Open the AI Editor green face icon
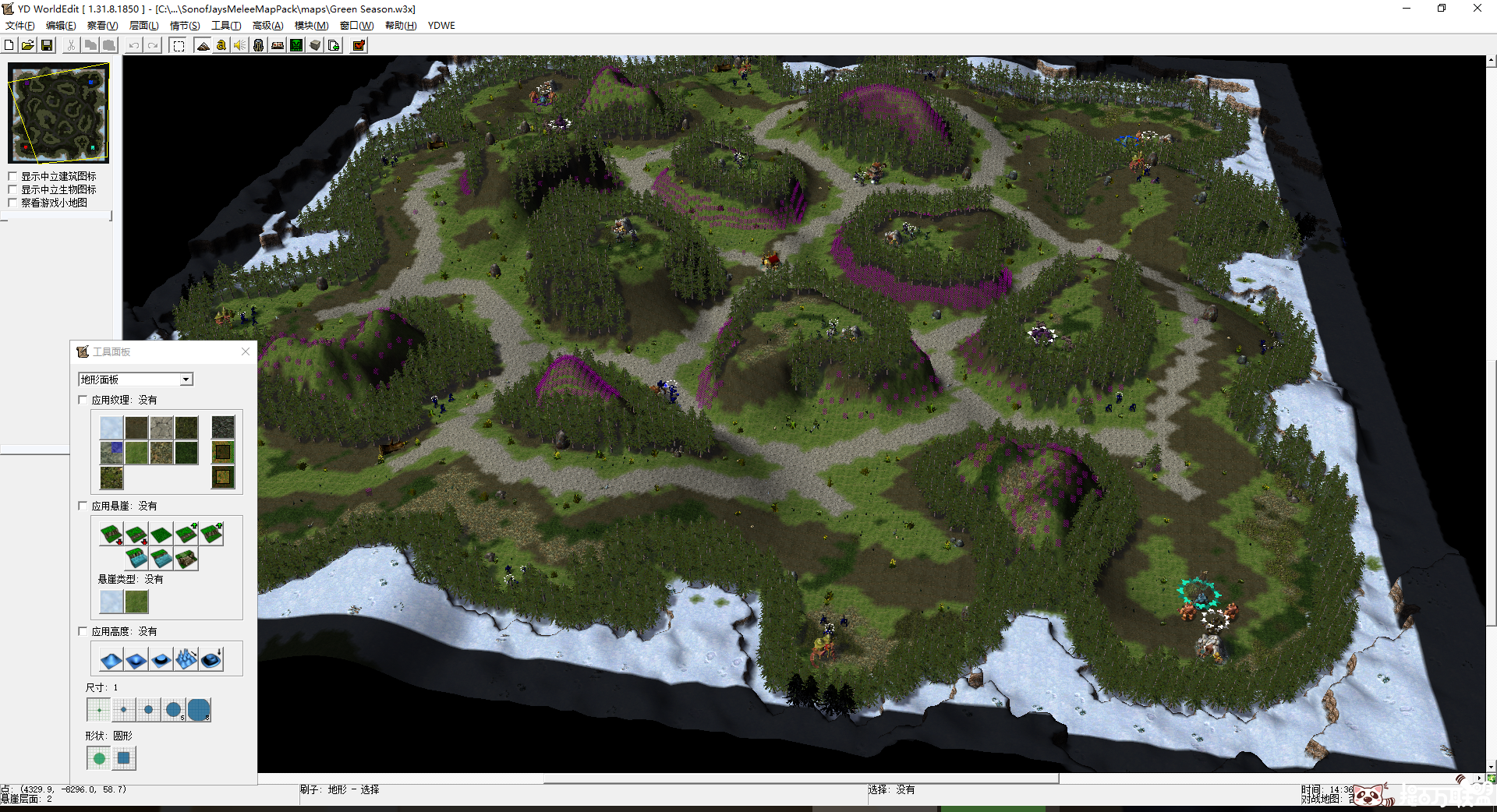The width and height of the screenshot is (1497, 812). coord(296,45)
